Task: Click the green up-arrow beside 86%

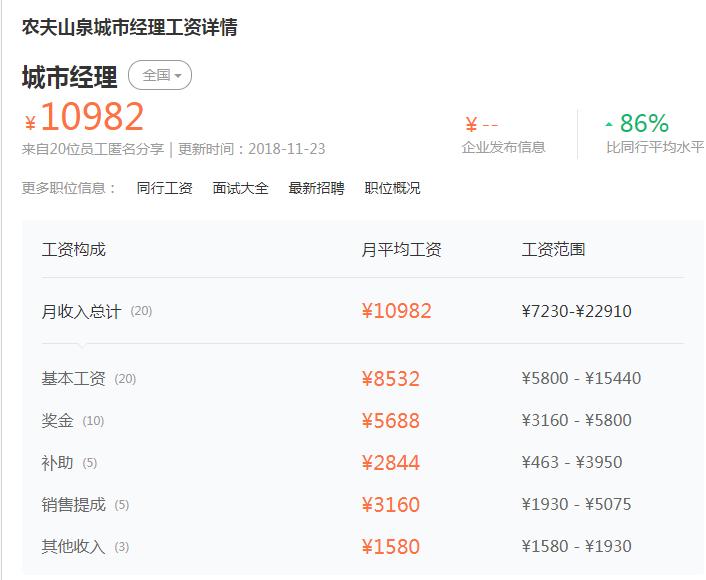Action: (609, 124)
